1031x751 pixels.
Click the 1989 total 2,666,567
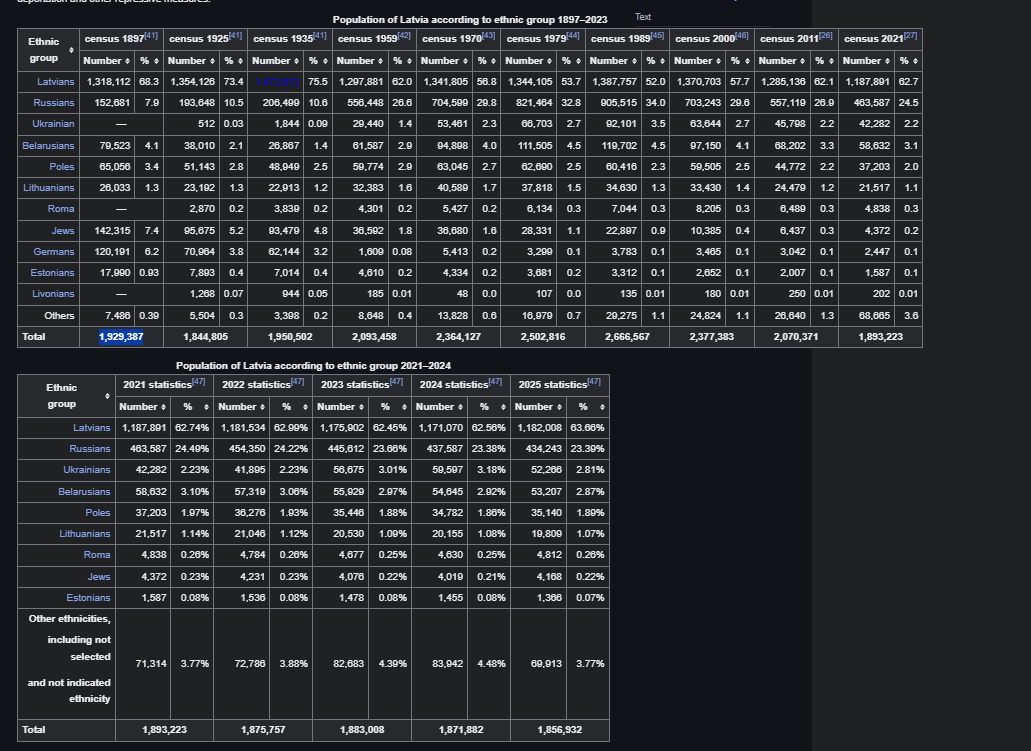(627, 337)
